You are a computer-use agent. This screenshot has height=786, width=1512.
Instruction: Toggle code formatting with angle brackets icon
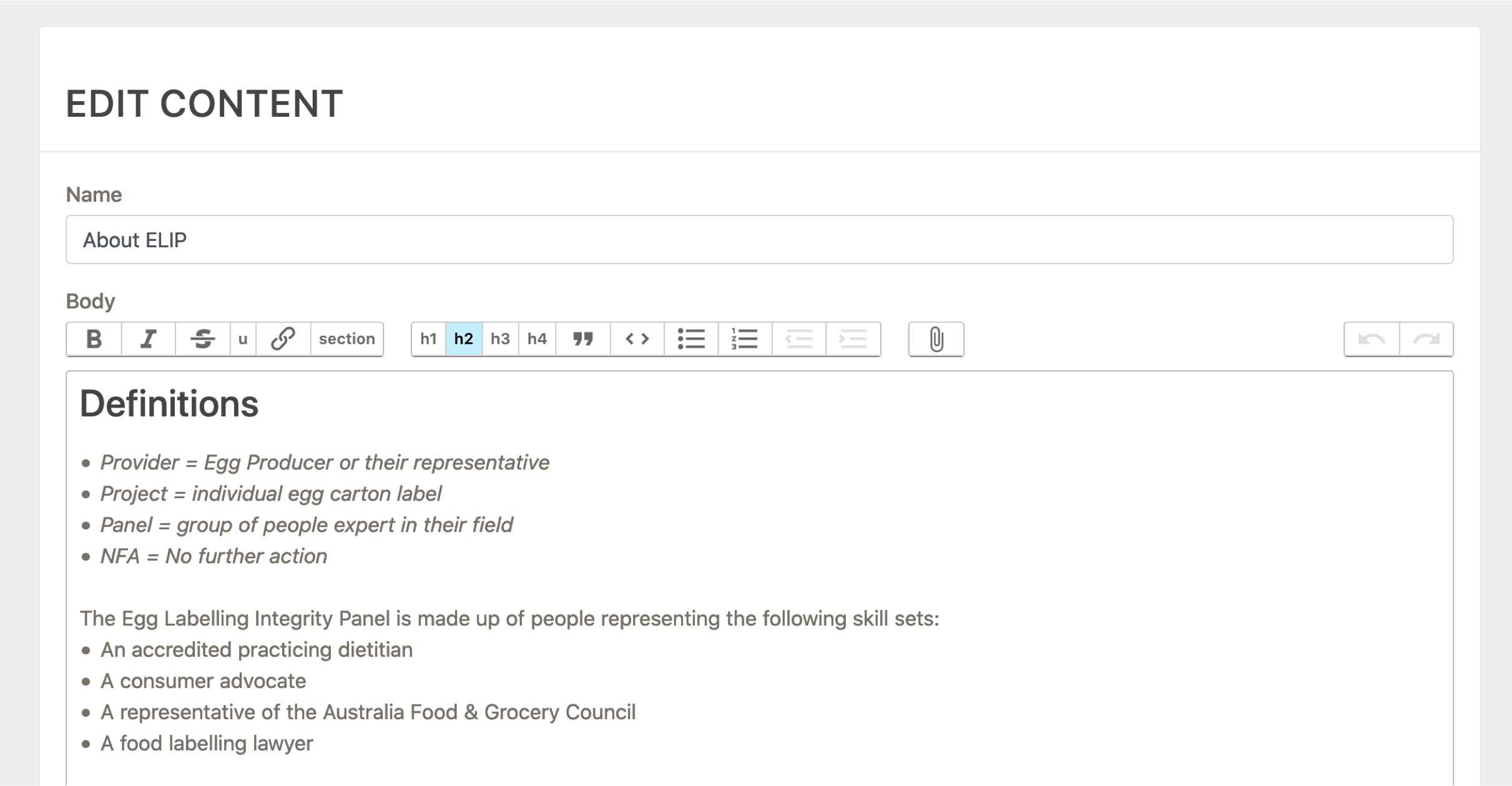point(637,339)
